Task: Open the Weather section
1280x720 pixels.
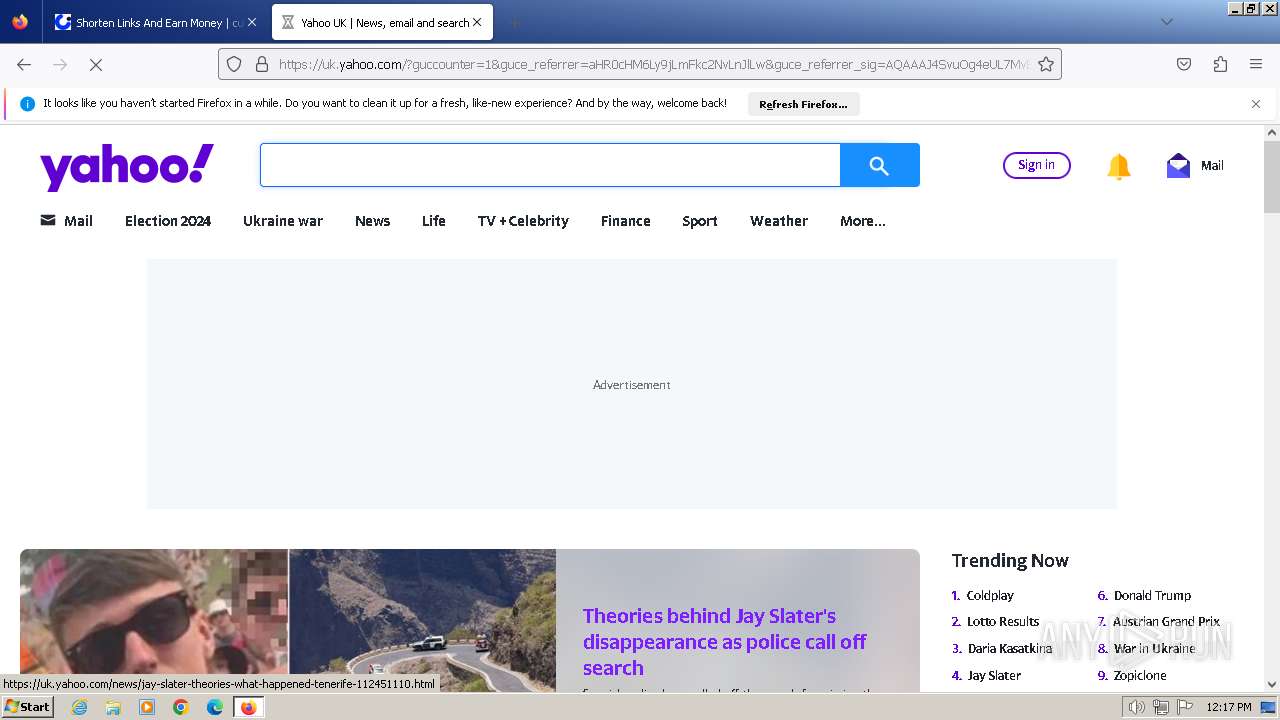Action: tap(779, 221)
